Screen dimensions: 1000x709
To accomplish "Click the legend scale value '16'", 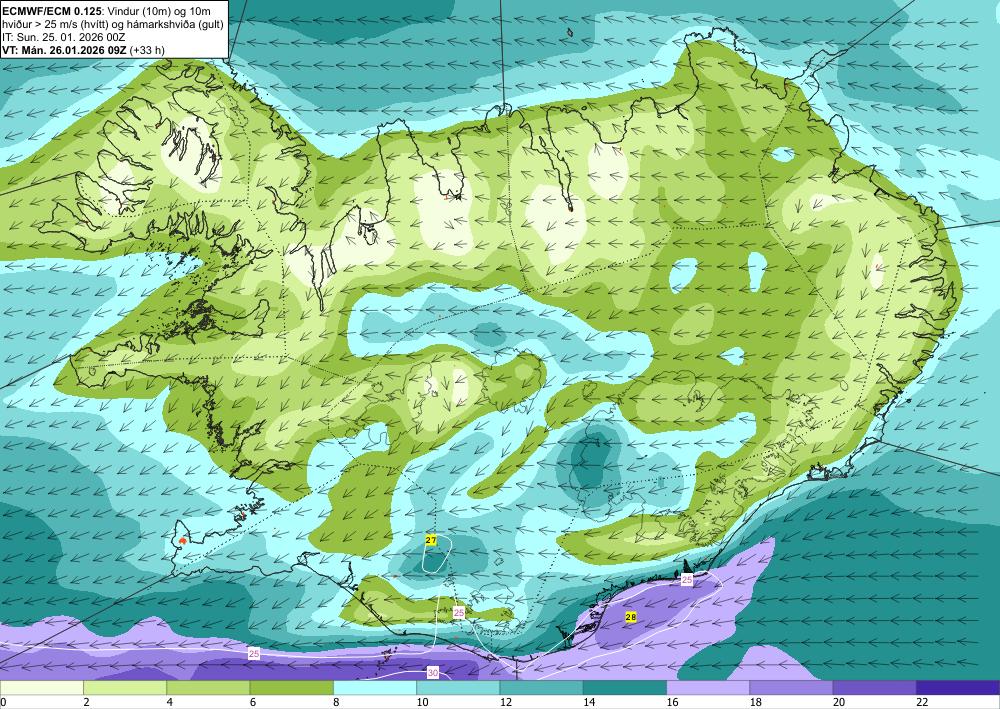I will tap(673, 702).
